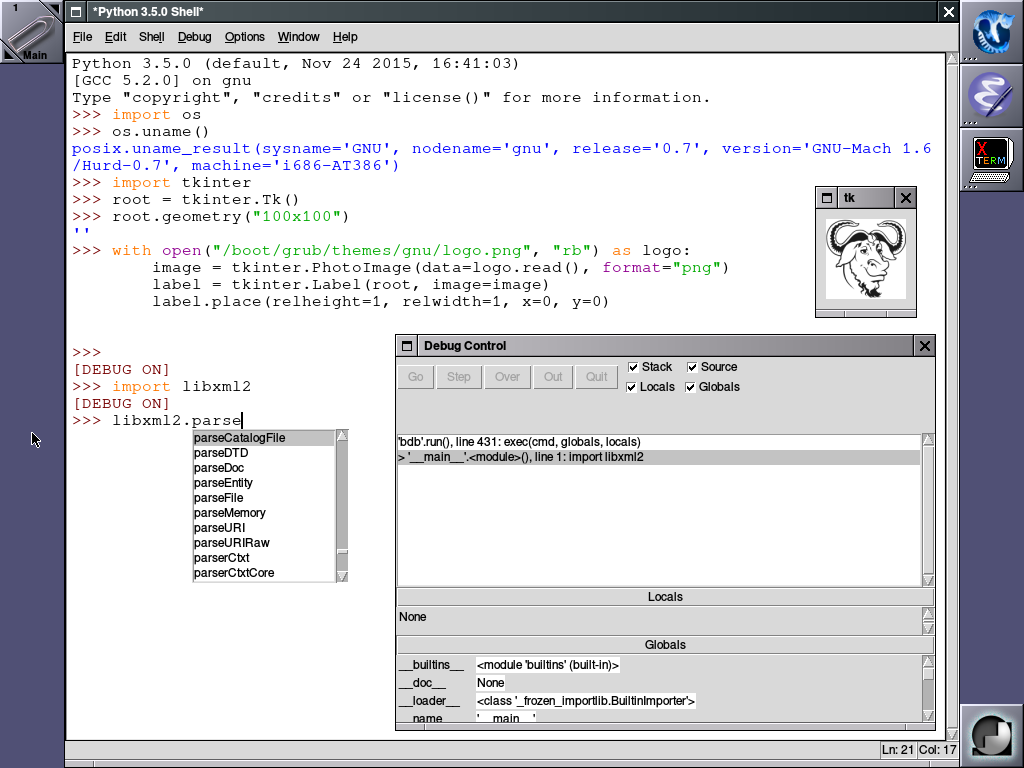
Task: Click the Ln: 21 status indicator
Action: point(897,750)
